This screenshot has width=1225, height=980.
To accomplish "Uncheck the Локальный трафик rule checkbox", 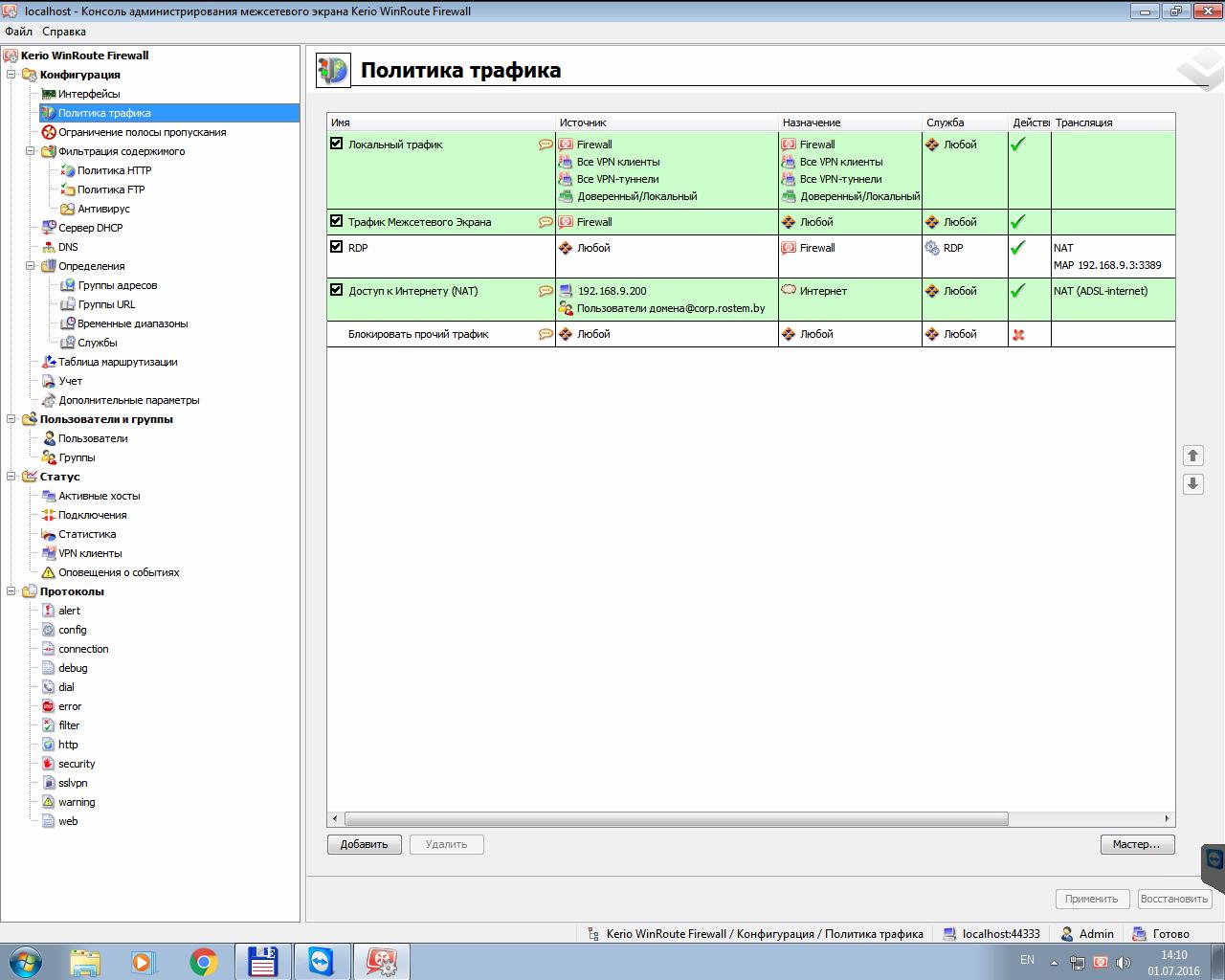I will tap(336, 144).
